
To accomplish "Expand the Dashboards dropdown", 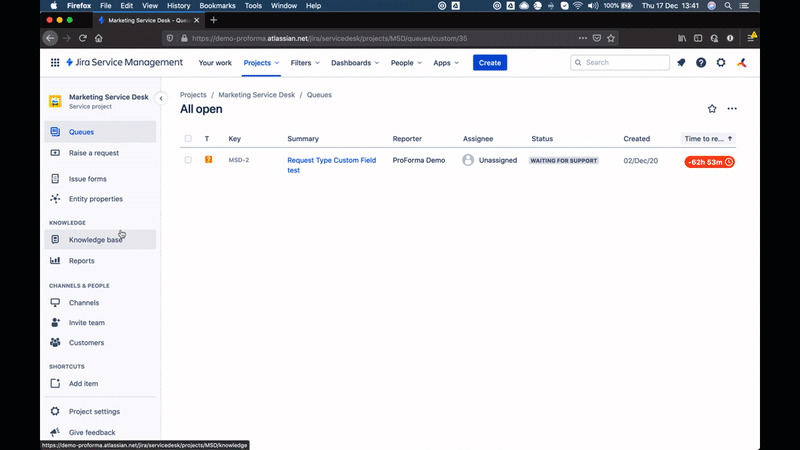I will pos(355,63).
